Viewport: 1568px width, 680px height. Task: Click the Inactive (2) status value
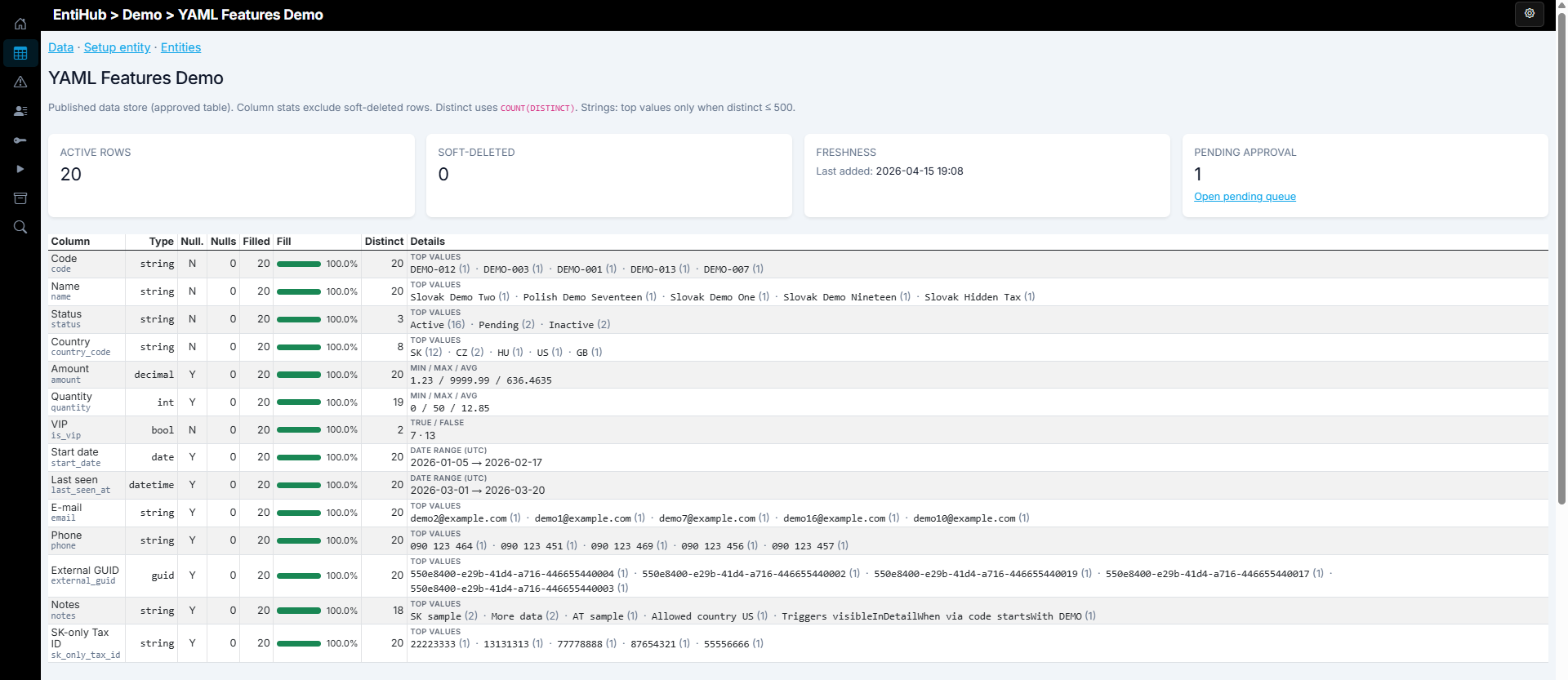point(579,325)
